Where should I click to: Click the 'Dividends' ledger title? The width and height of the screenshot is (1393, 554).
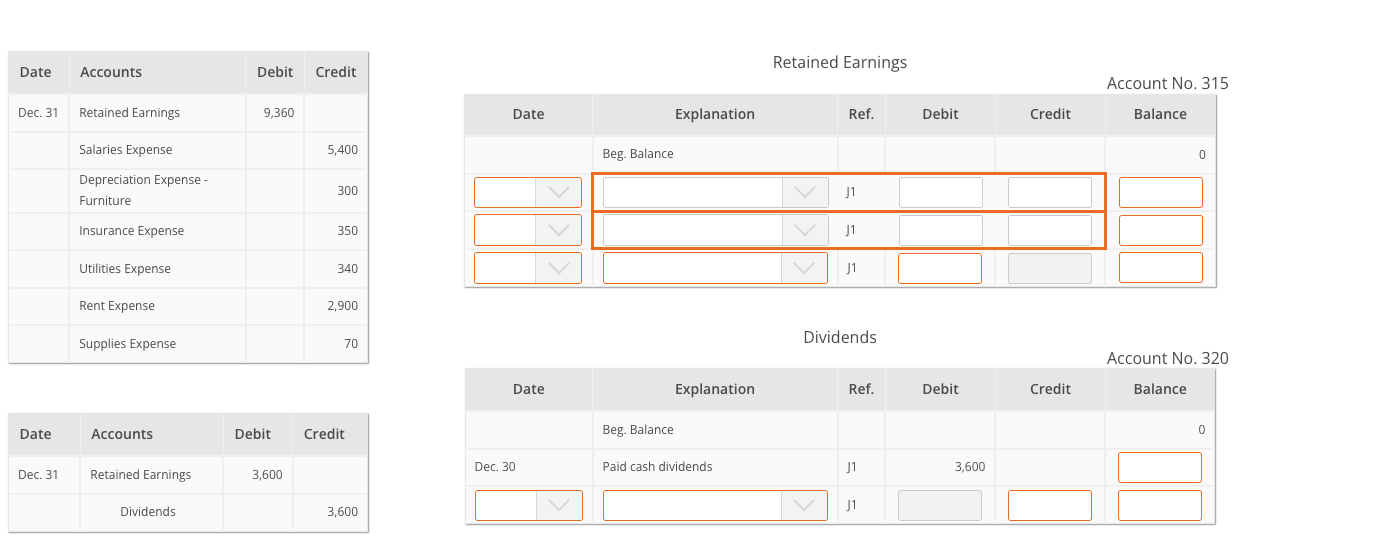pos(840,337)
